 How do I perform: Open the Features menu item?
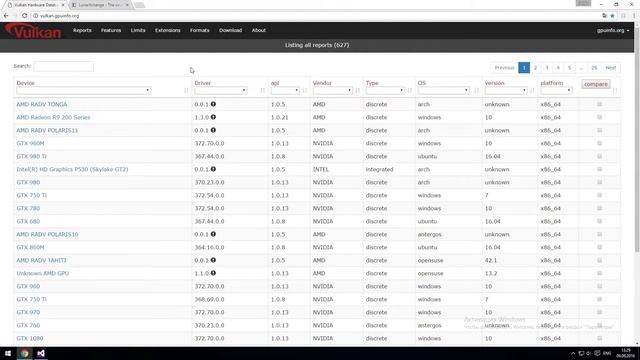click(x=111, y=30)
